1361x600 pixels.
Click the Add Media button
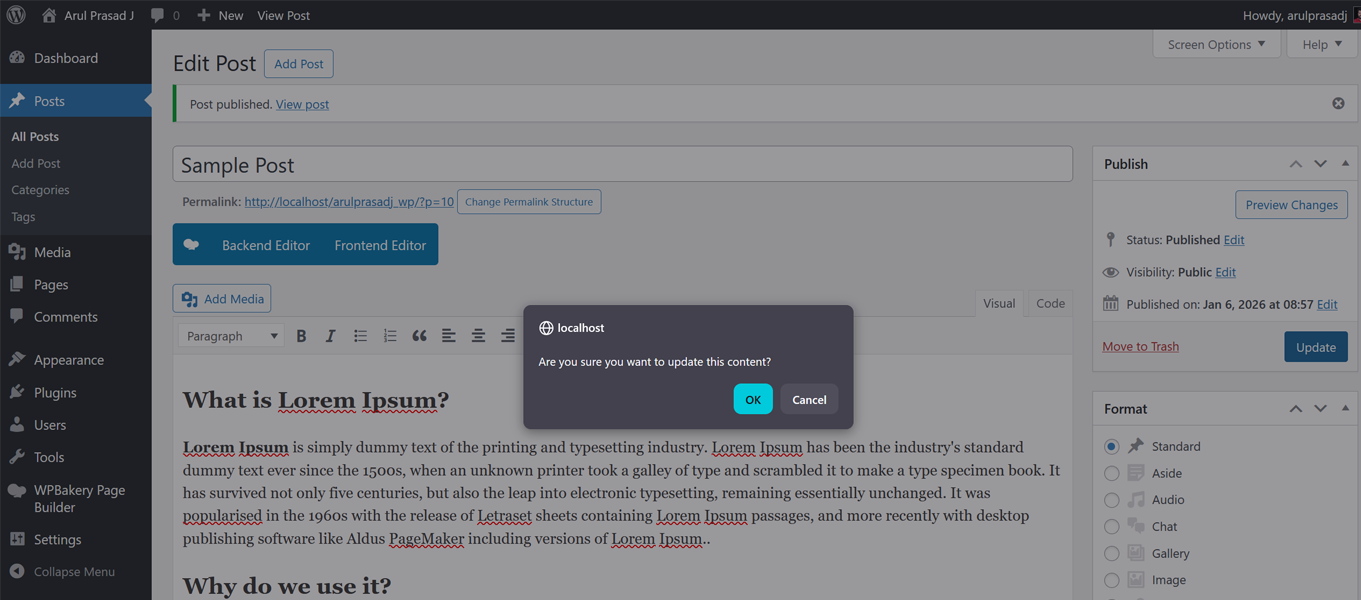tap(222, 299)
